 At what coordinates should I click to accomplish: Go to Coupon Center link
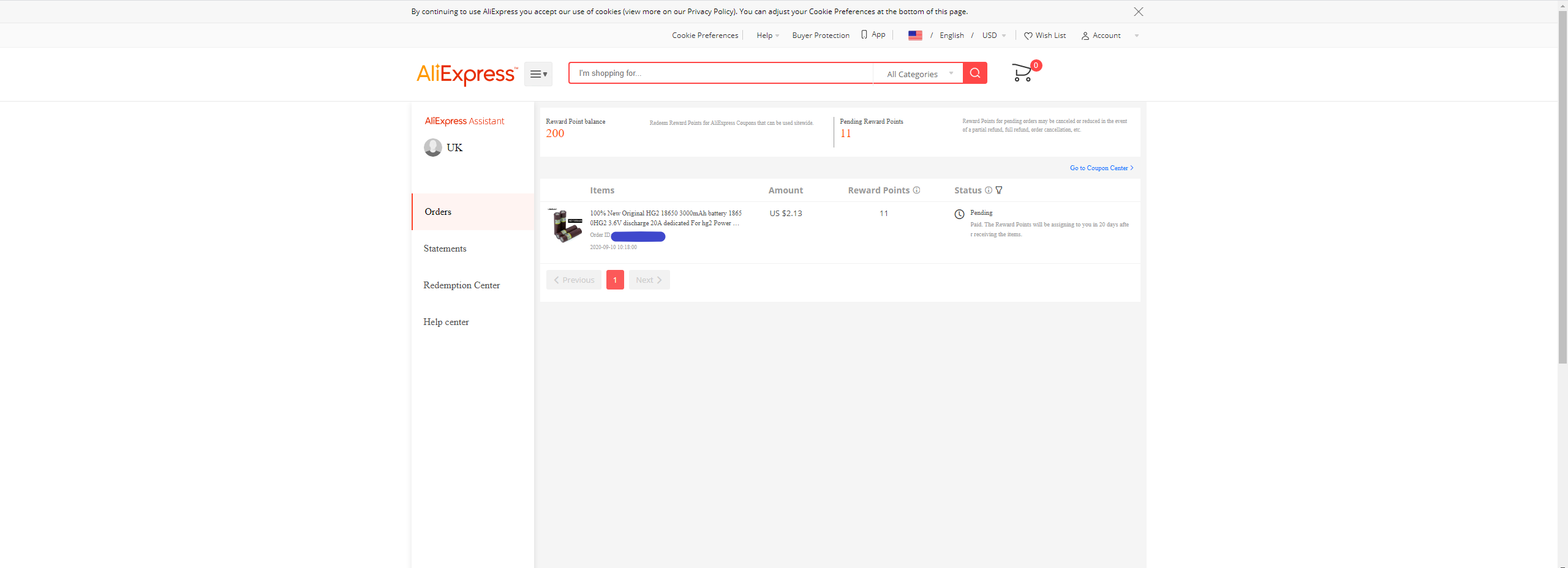tap(1101, 168)
